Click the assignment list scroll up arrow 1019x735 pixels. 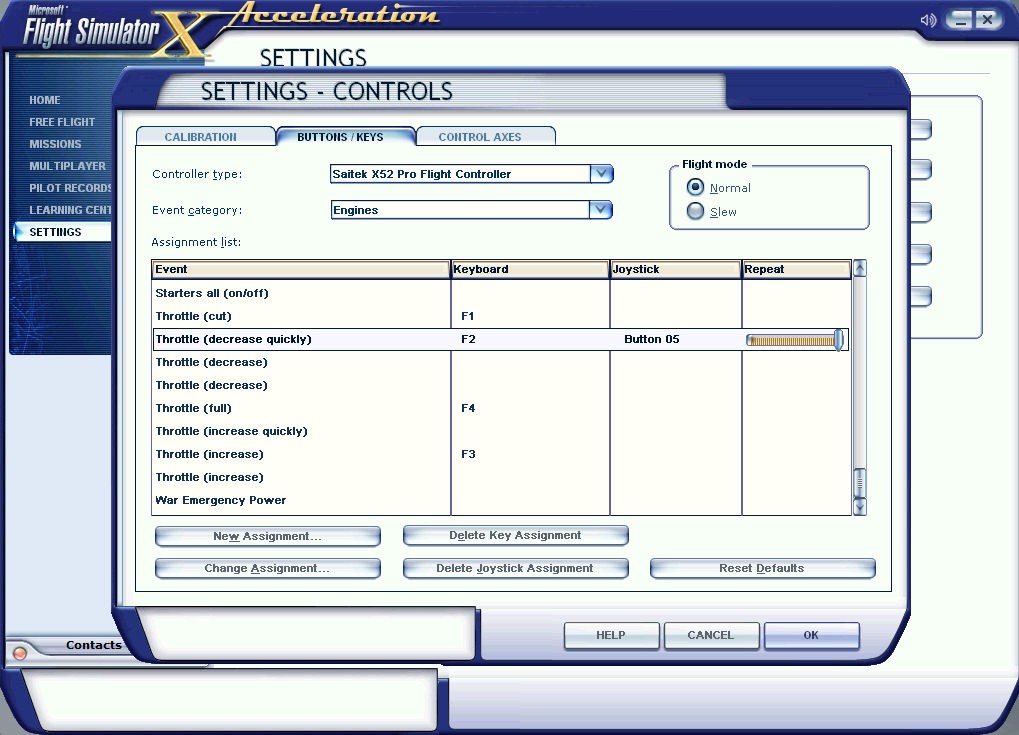coord(859,268)
